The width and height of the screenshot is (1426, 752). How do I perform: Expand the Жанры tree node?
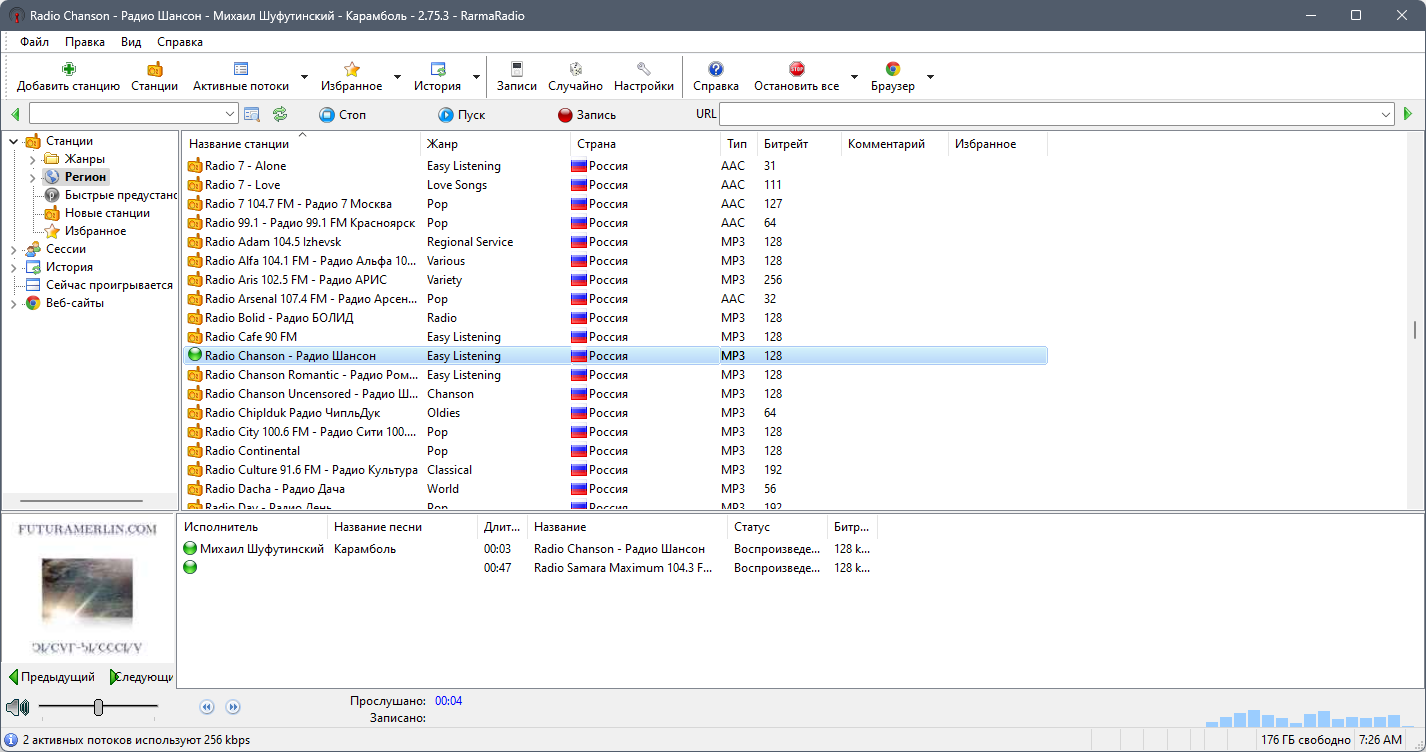pyautogui.click(x=32, y=159)
